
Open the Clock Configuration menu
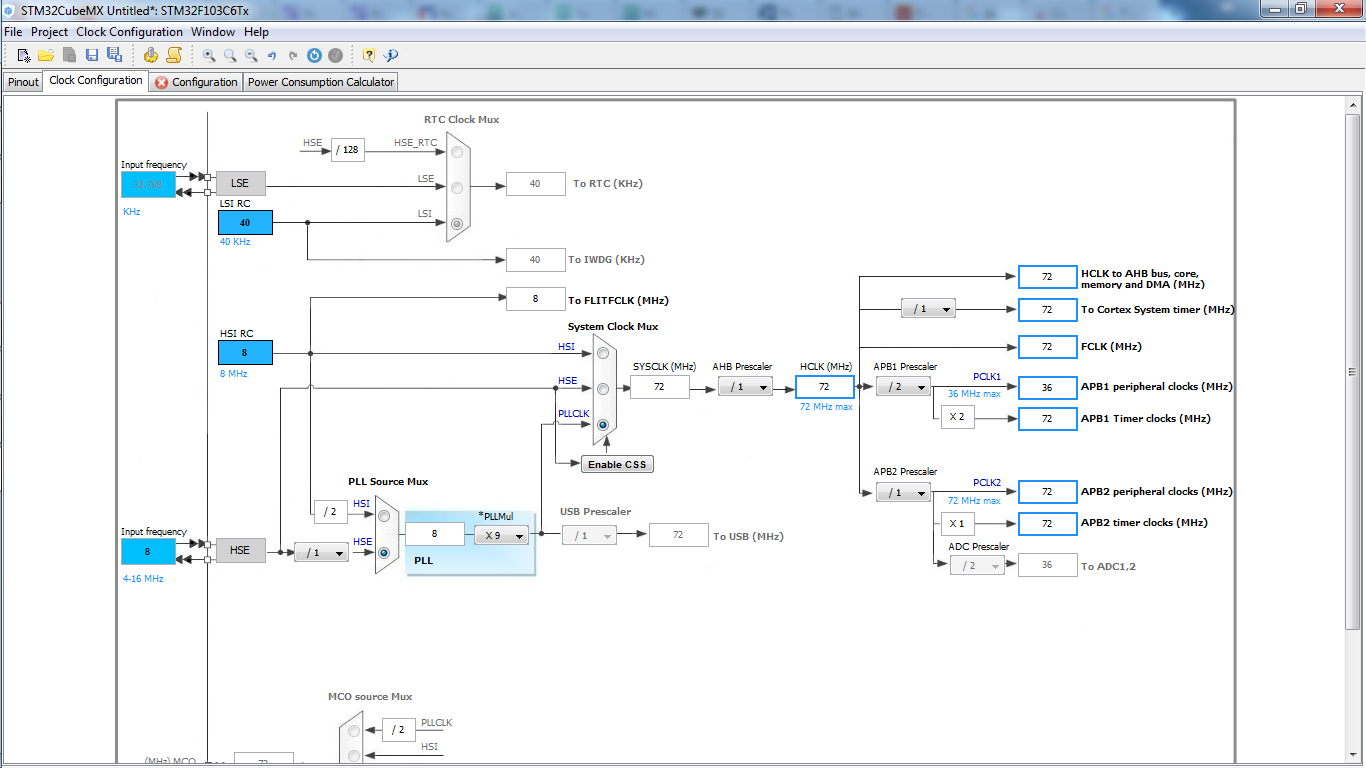coord(129,32)
